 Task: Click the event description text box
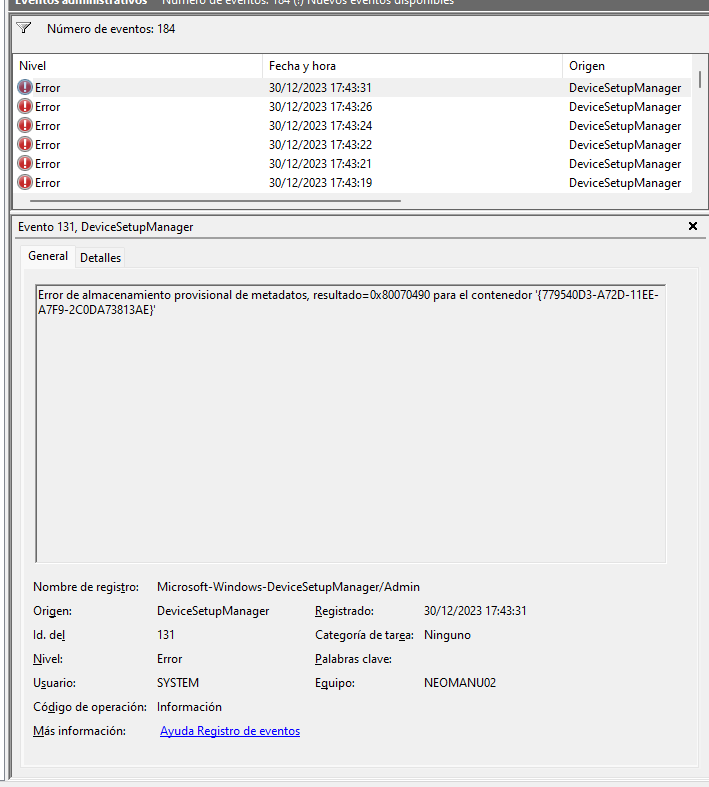coord(351,424)
